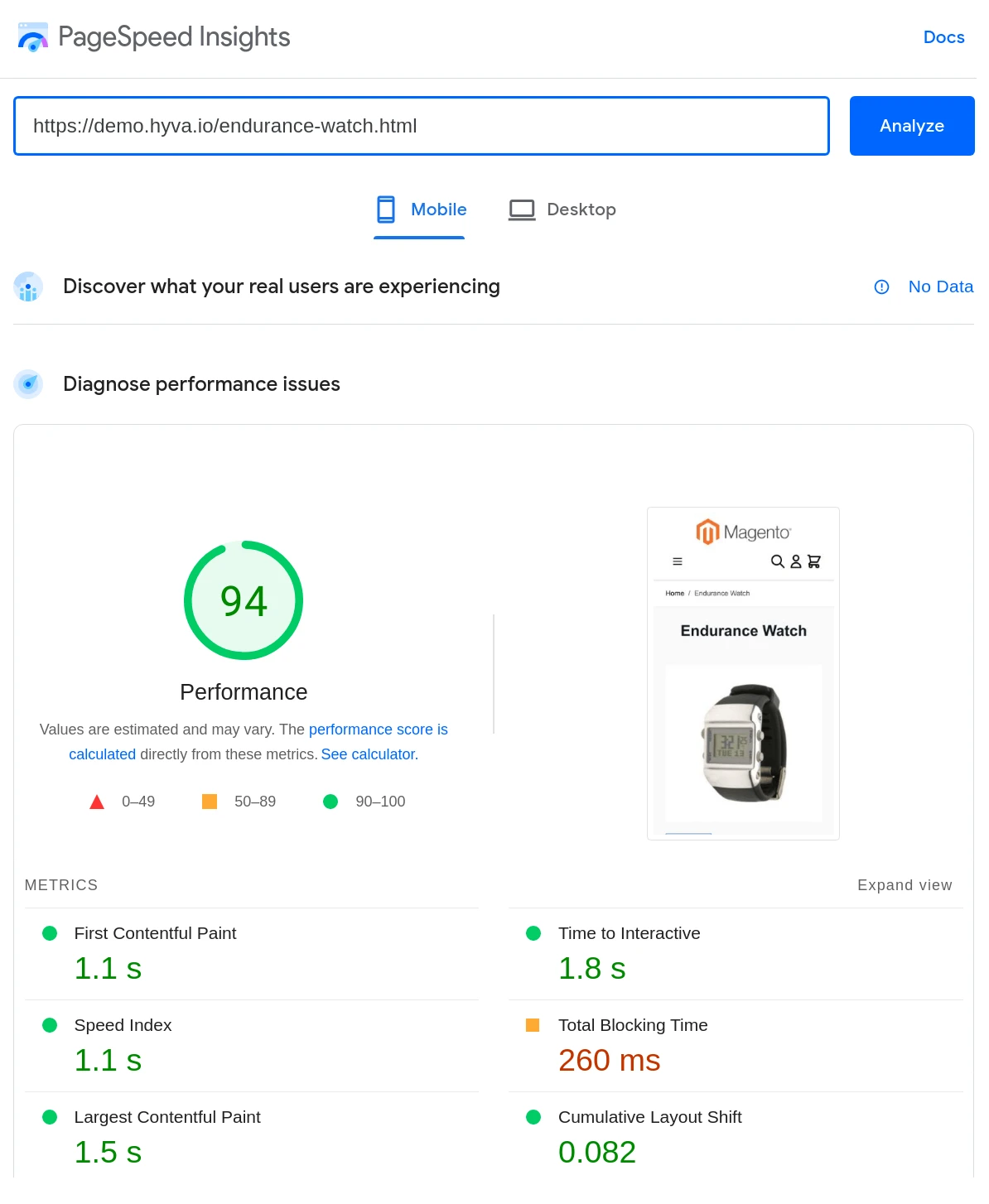Click the Expand view toggle
This screenshot has width=989, height=1204.
pyautogui.click(x=905, y=885)
